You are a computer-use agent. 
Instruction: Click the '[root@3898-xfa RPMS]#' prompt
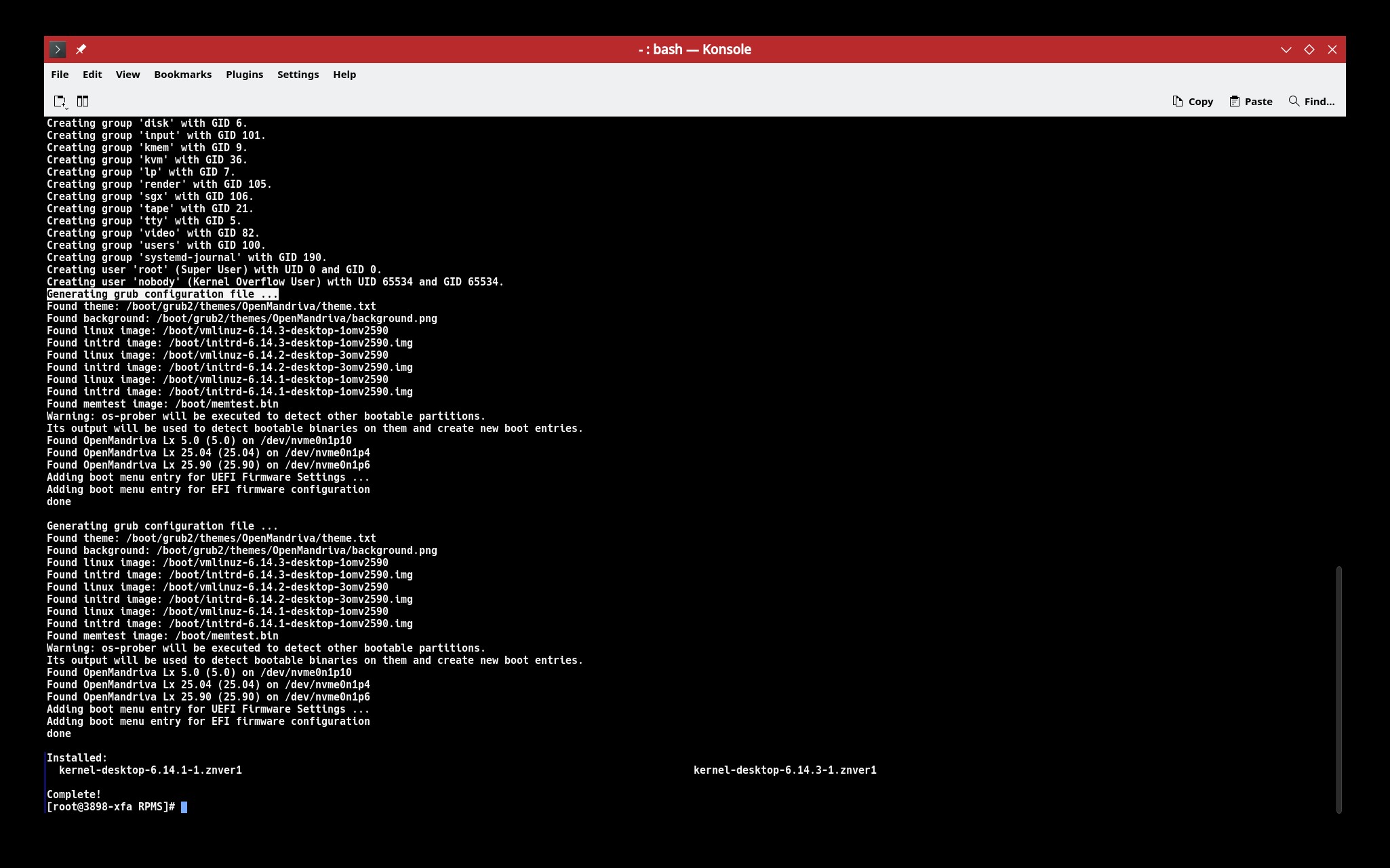pos(111,807)
